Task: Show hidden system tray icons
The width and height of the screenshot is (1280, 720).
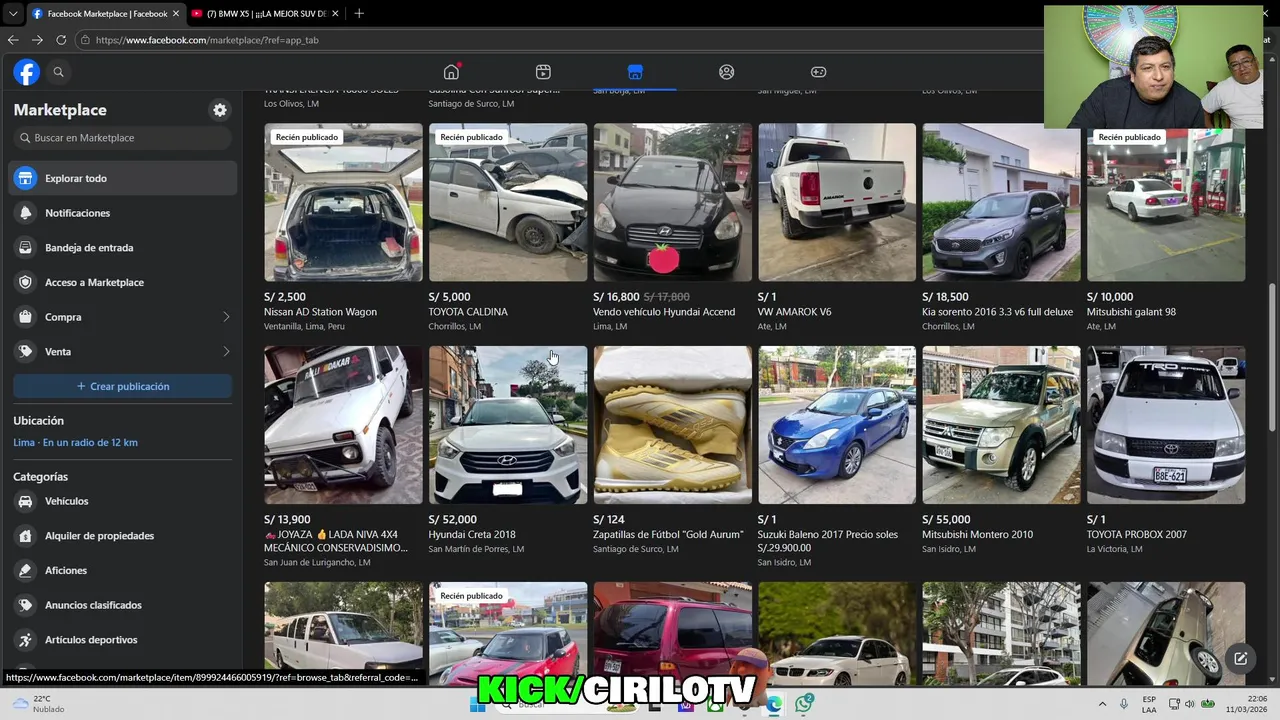Action: tap(1102, 704)
